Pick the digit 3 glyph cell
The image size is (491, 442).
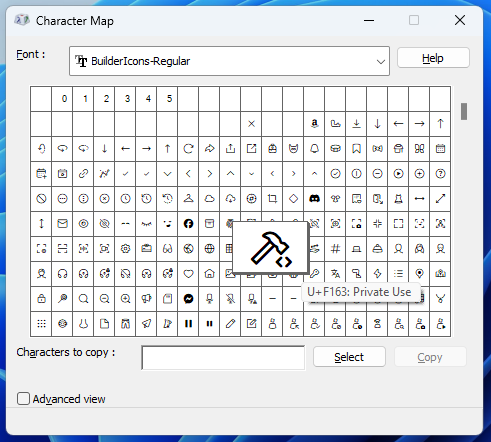click(125, 99)
